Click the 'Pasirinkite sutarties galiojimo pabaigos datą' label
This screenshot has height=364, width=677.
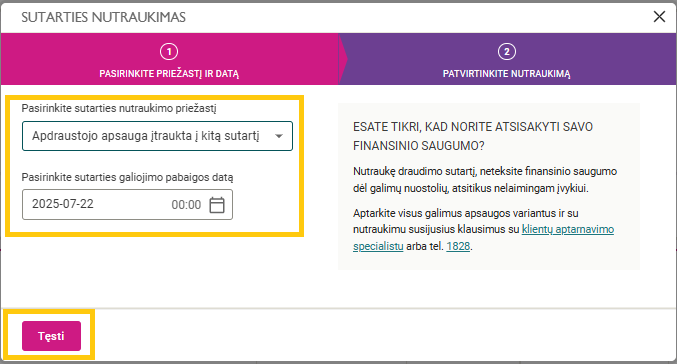tap(127, 177)
